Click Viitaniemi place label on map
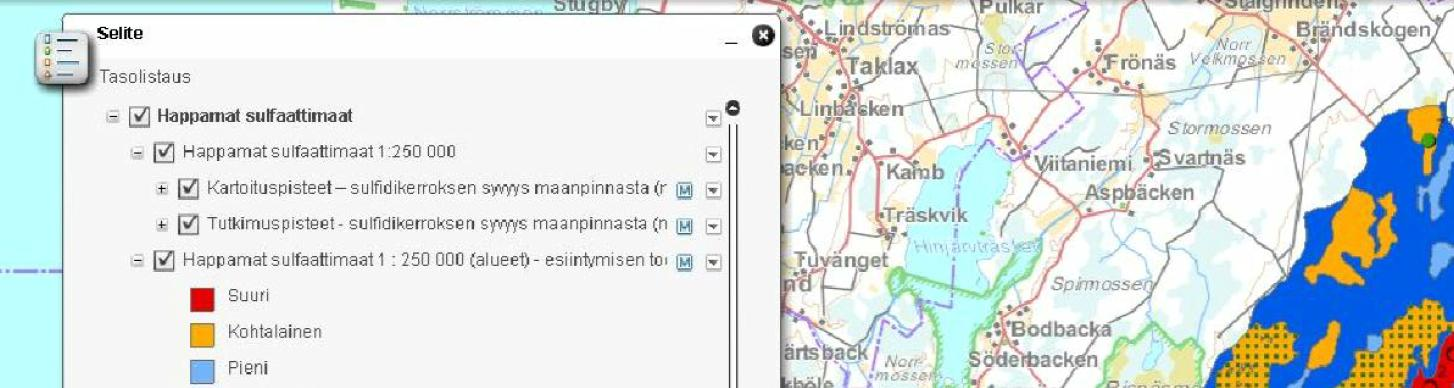Screen dimensions: 1454x388 pyautogui.click(x=1083, y=163)
